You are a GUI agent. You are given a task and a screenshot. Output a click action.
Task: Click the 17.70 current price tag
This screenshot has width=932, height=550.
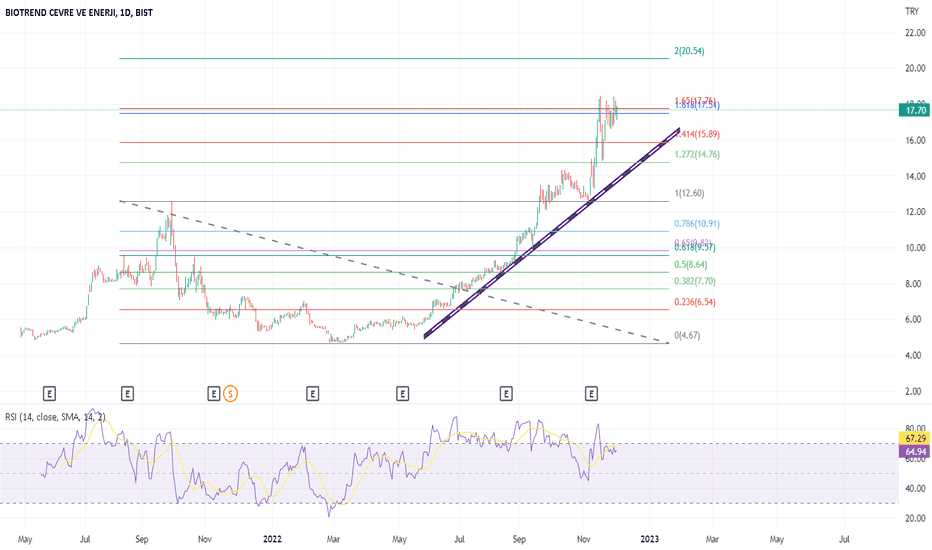pyautogui.click(x=914, y=111)
